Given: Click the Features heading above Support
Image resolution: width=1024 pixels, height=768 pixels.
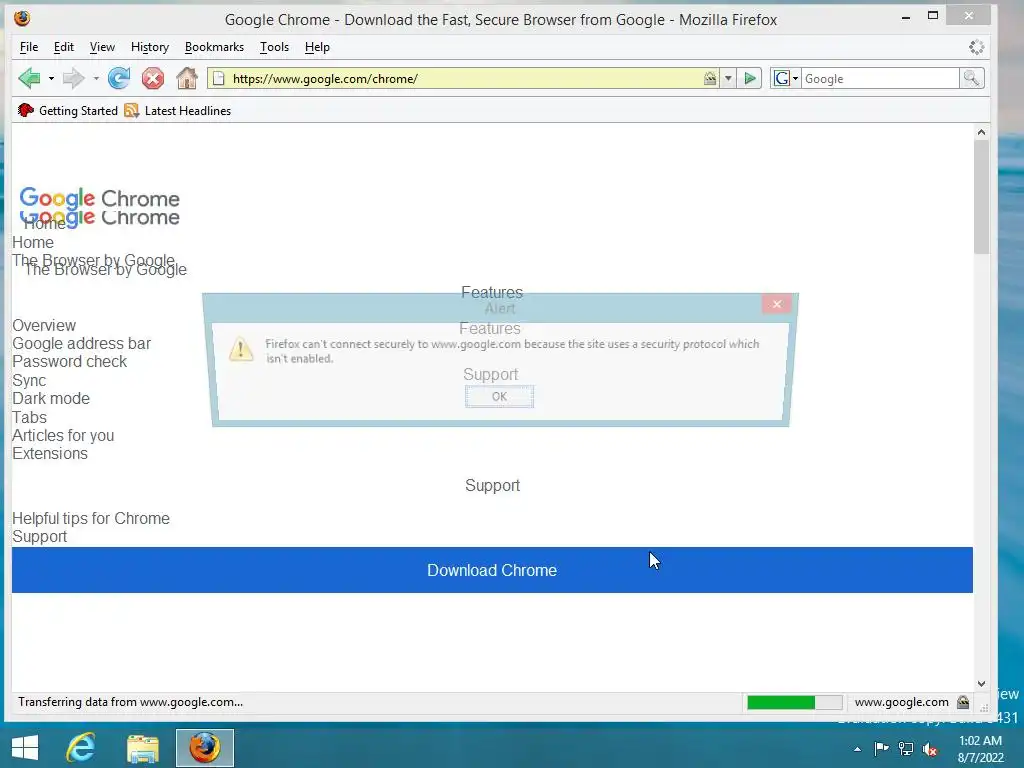Looking at the screenshot, I should (x=490, y=328).
